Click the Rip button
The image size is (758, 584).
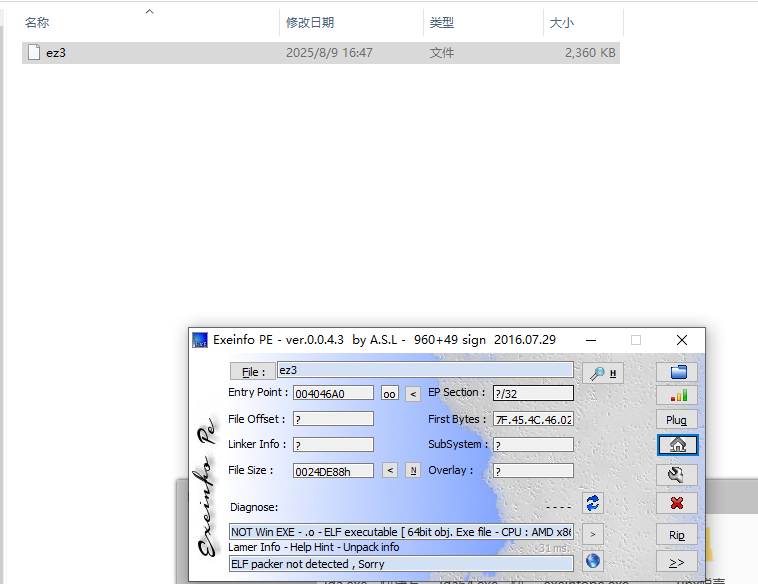[677, 535]
